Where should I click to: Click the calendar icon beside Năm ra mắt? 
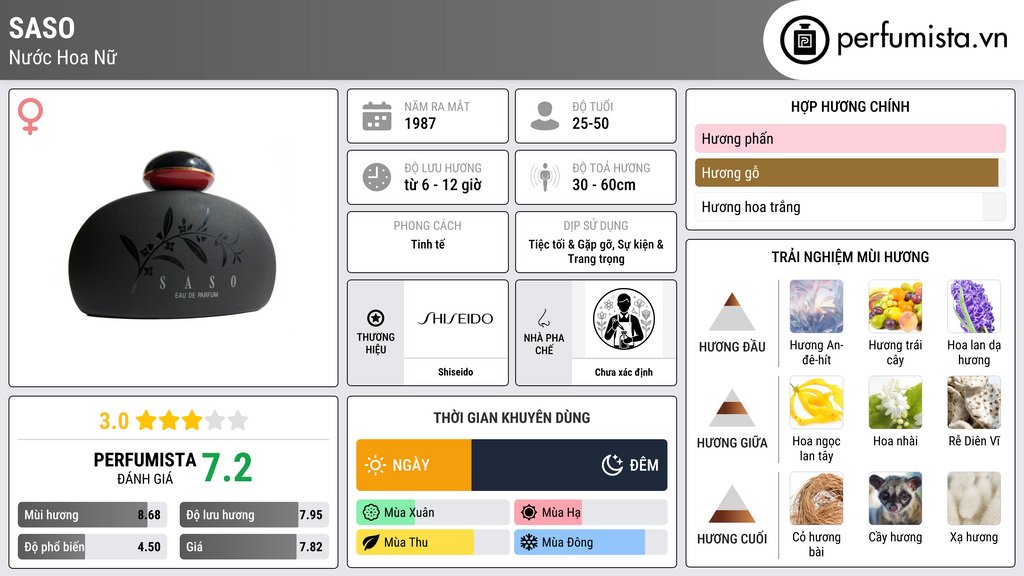point(377,116)
